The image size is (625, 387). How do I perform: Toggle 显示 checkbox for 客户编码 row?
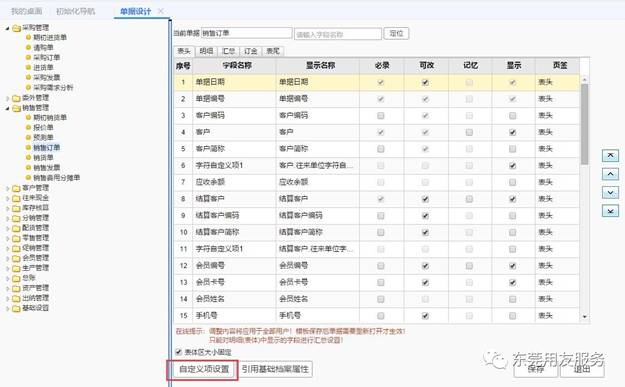[x=513, y=116]
